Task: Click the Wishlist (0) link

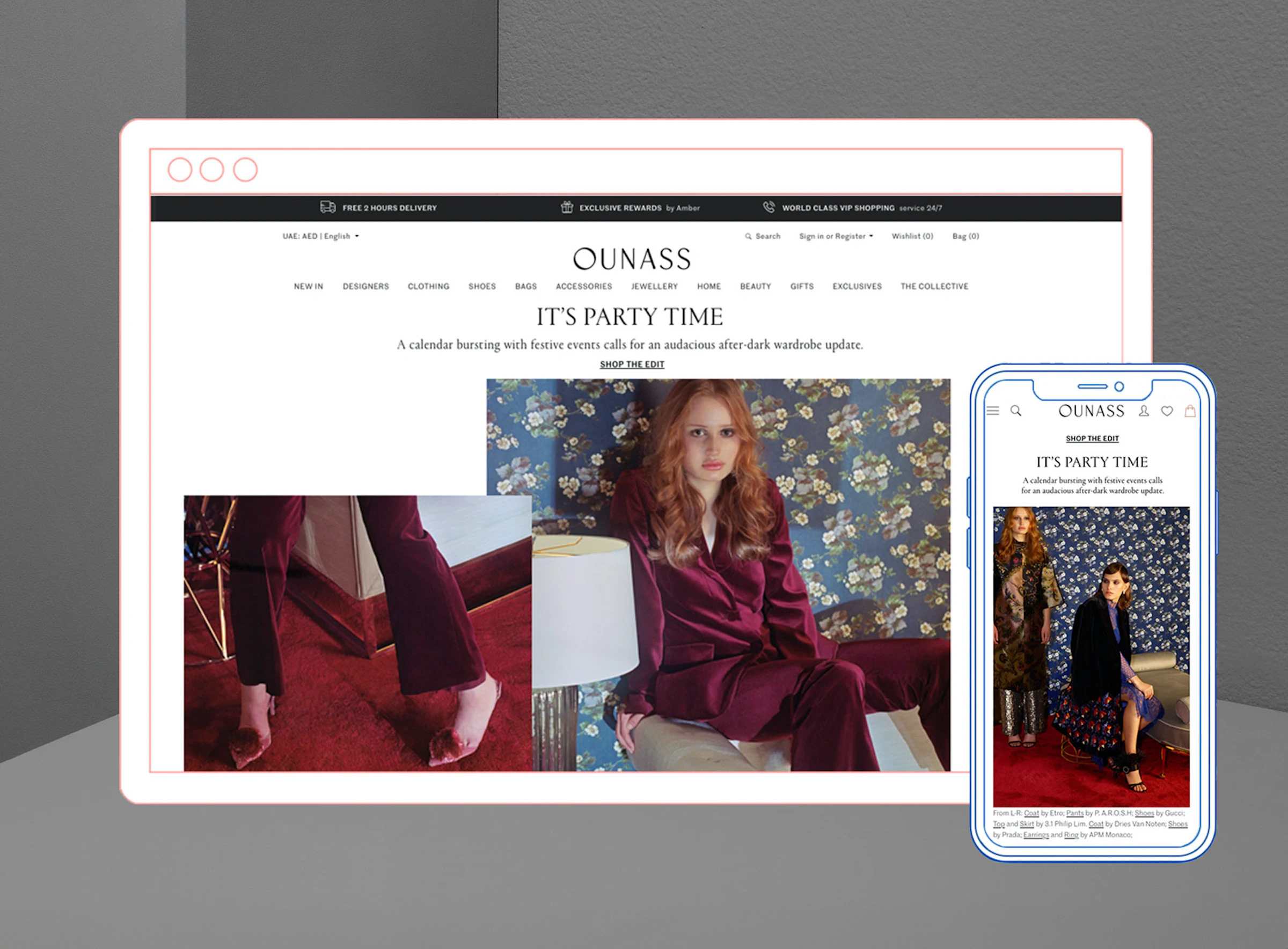Action: 912,236
